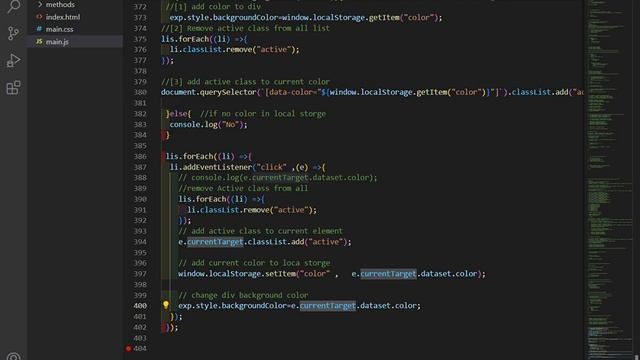Remove the breakpoint at line 404
The width and height of the screenshot is (640, 360).
pyautogui.click(x=129, y=349)
